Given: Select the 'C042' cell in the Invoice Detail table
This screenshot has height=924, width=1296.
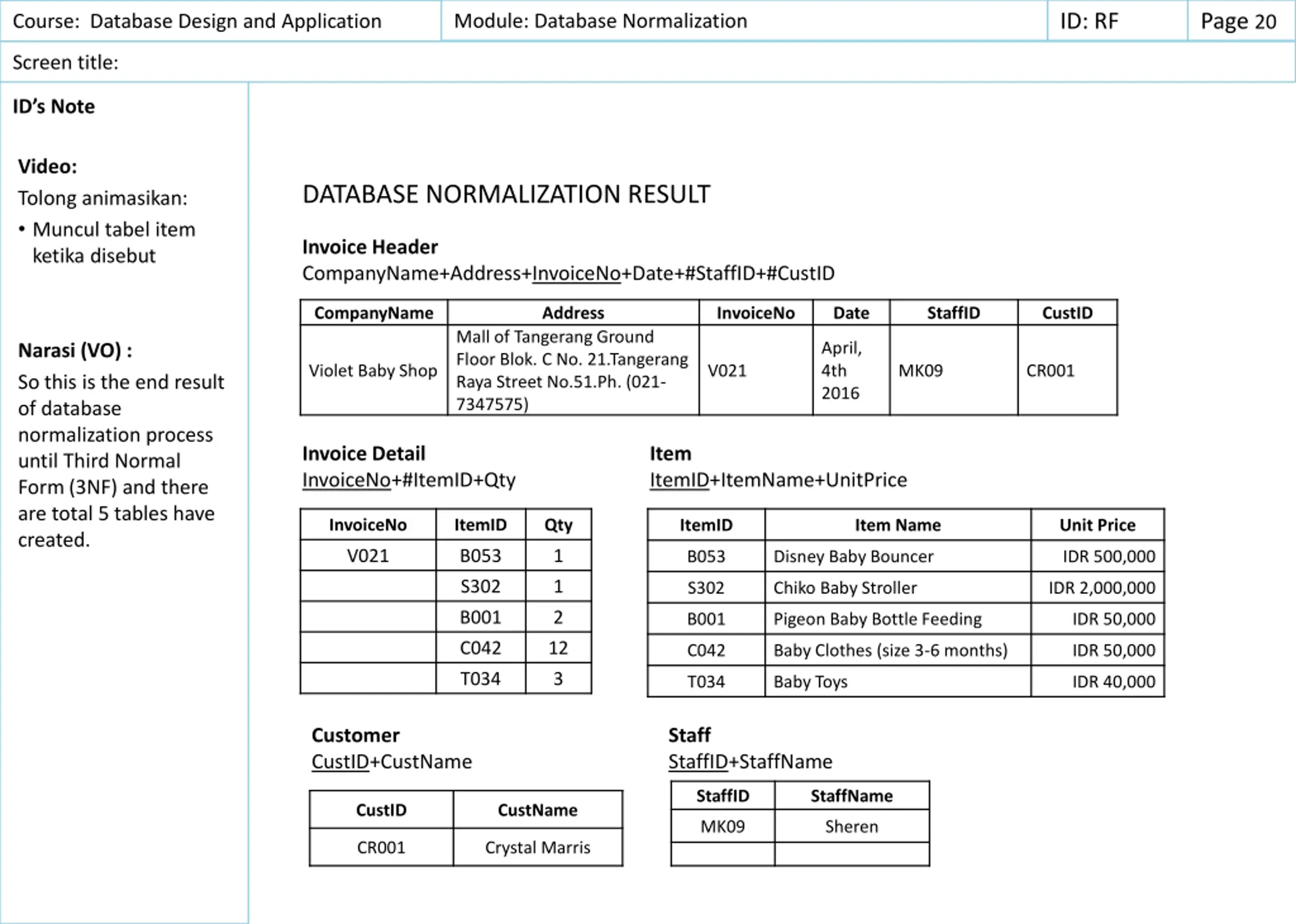Looking at the screenshot, I should pyautogui.click(x=481, y=648).
